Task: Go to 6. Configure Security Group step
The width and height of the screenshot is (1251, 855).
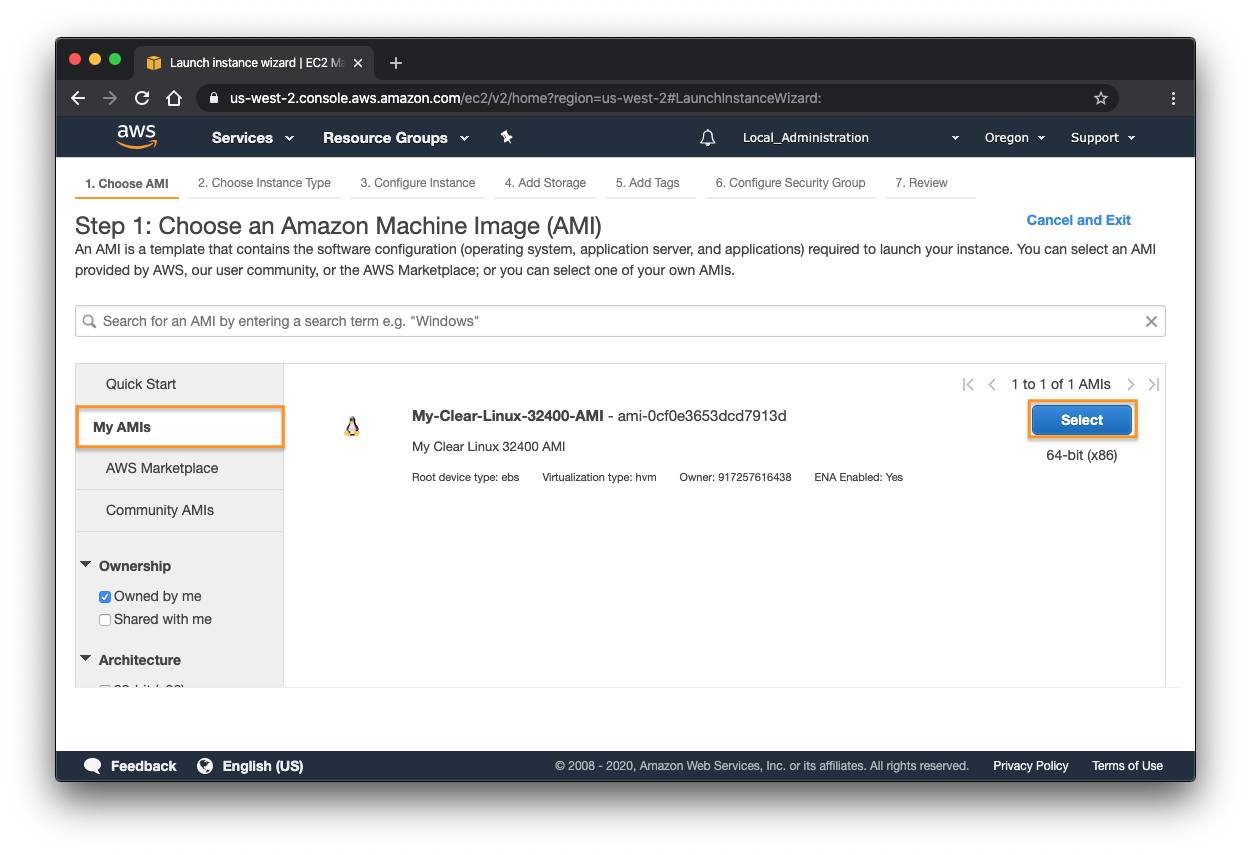Action: (790, 183)
